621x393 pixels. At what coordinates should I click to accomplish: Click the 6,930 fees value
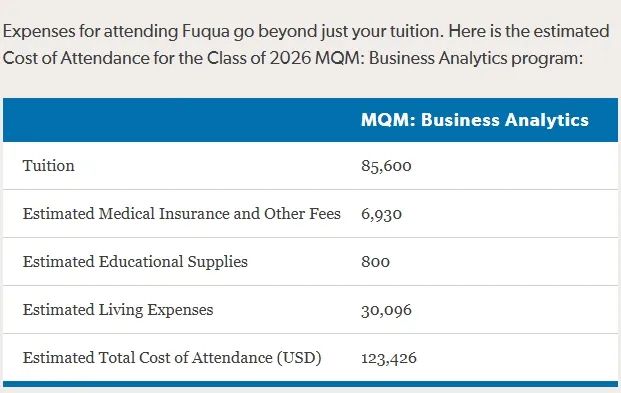tap(381, 214)
